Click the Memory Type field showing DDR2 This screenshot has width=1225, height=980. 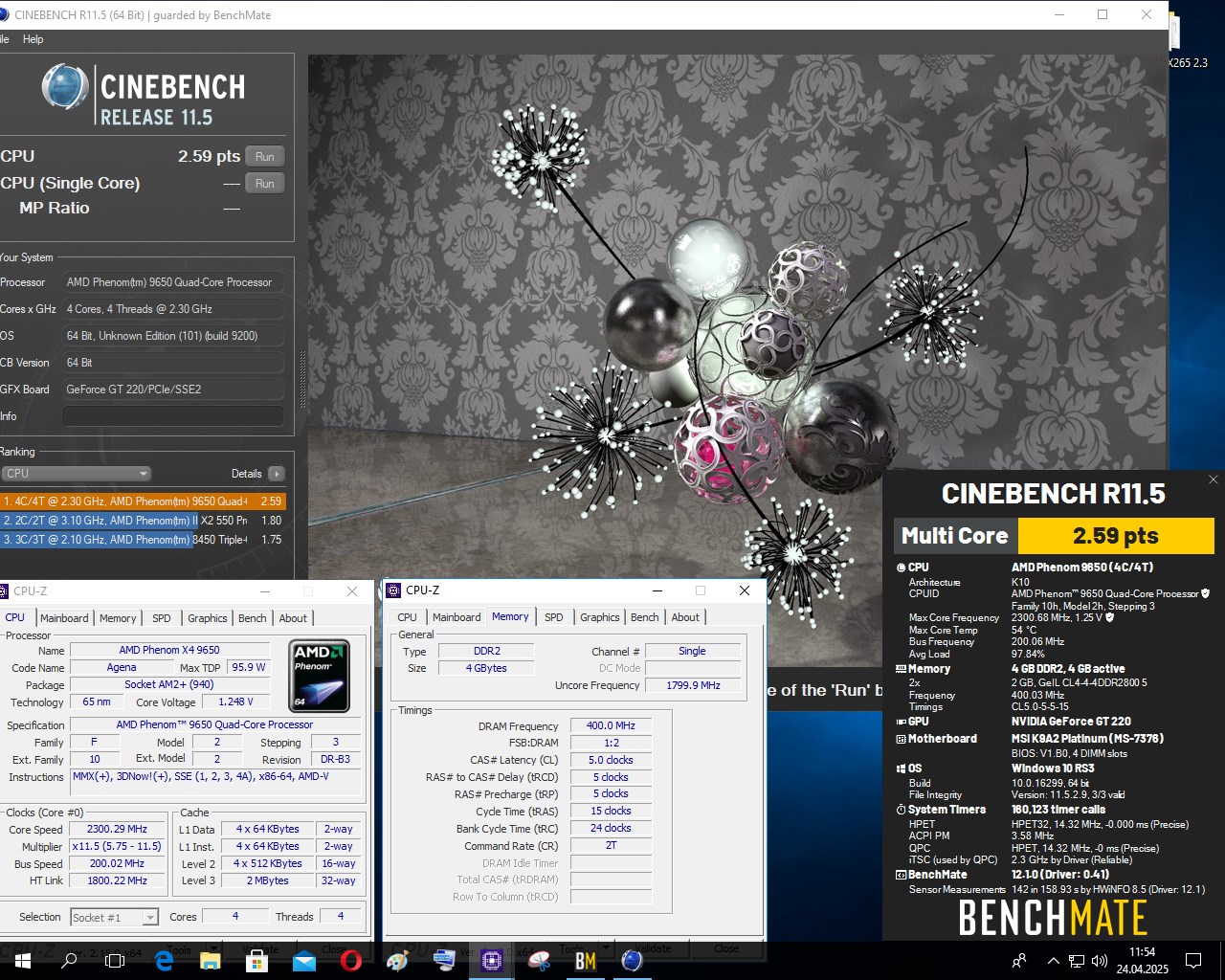point(486,651)
